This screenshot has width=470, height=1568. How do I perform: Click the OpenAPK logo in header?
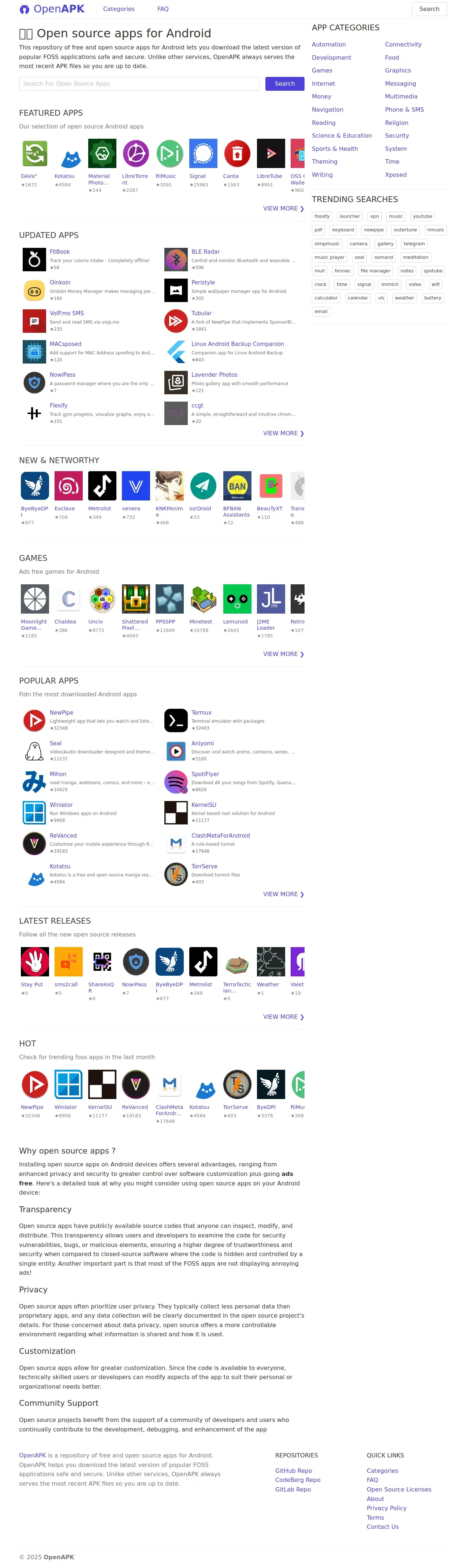52,9
